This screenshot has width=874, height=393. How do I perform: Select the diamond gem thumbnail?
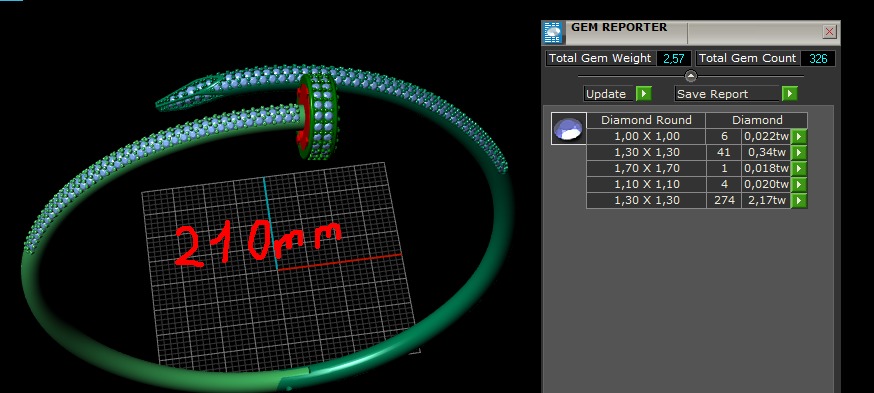[569, 128]
